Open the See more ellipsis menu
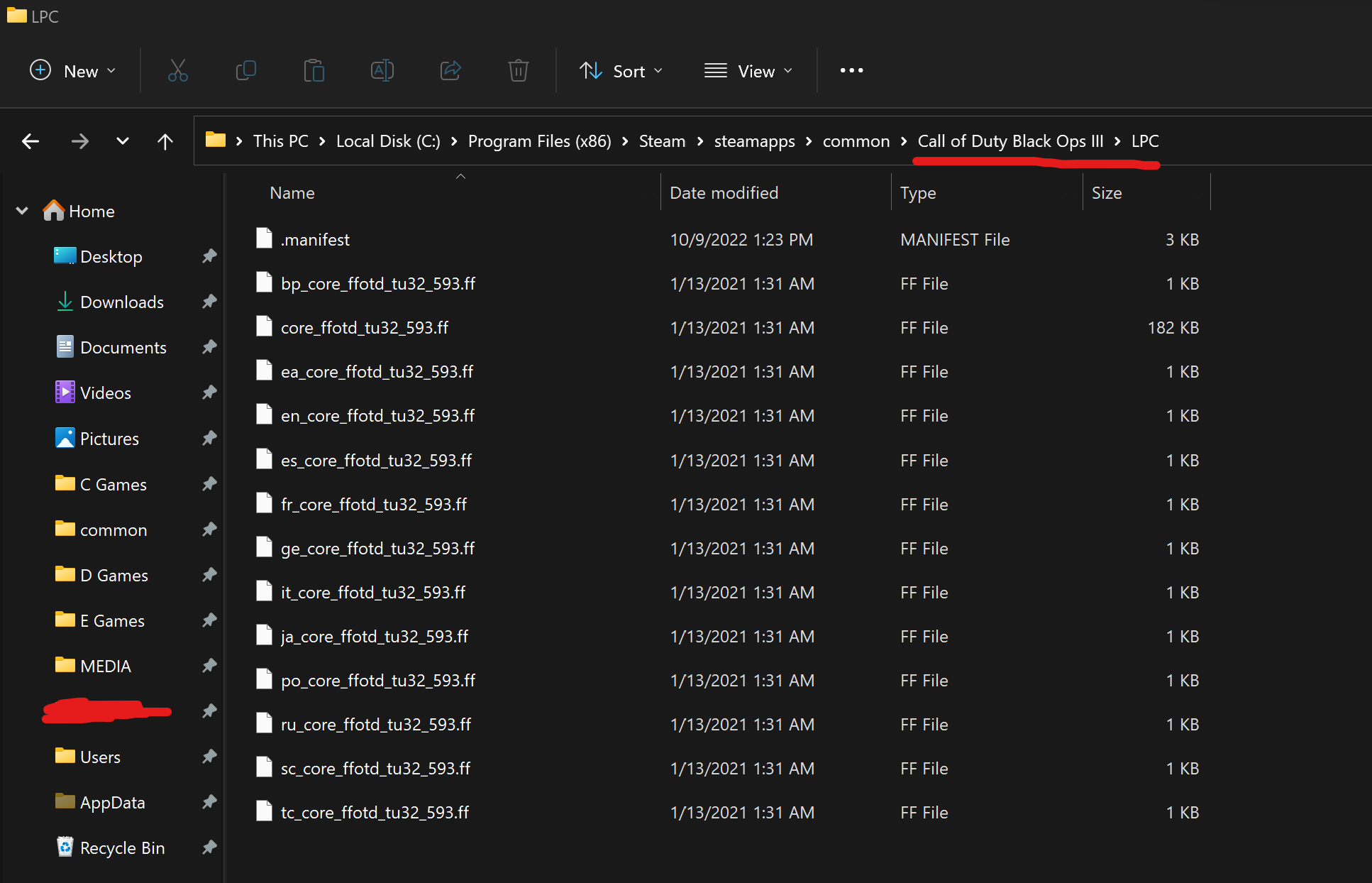Screen dimensions: 1372x883 (x=851, y=71)
